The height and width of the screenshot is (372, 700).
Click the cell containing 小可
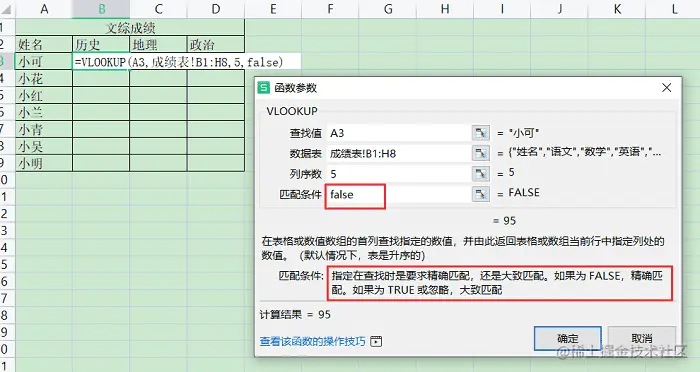pyautogui.click(x=44, y=61)
